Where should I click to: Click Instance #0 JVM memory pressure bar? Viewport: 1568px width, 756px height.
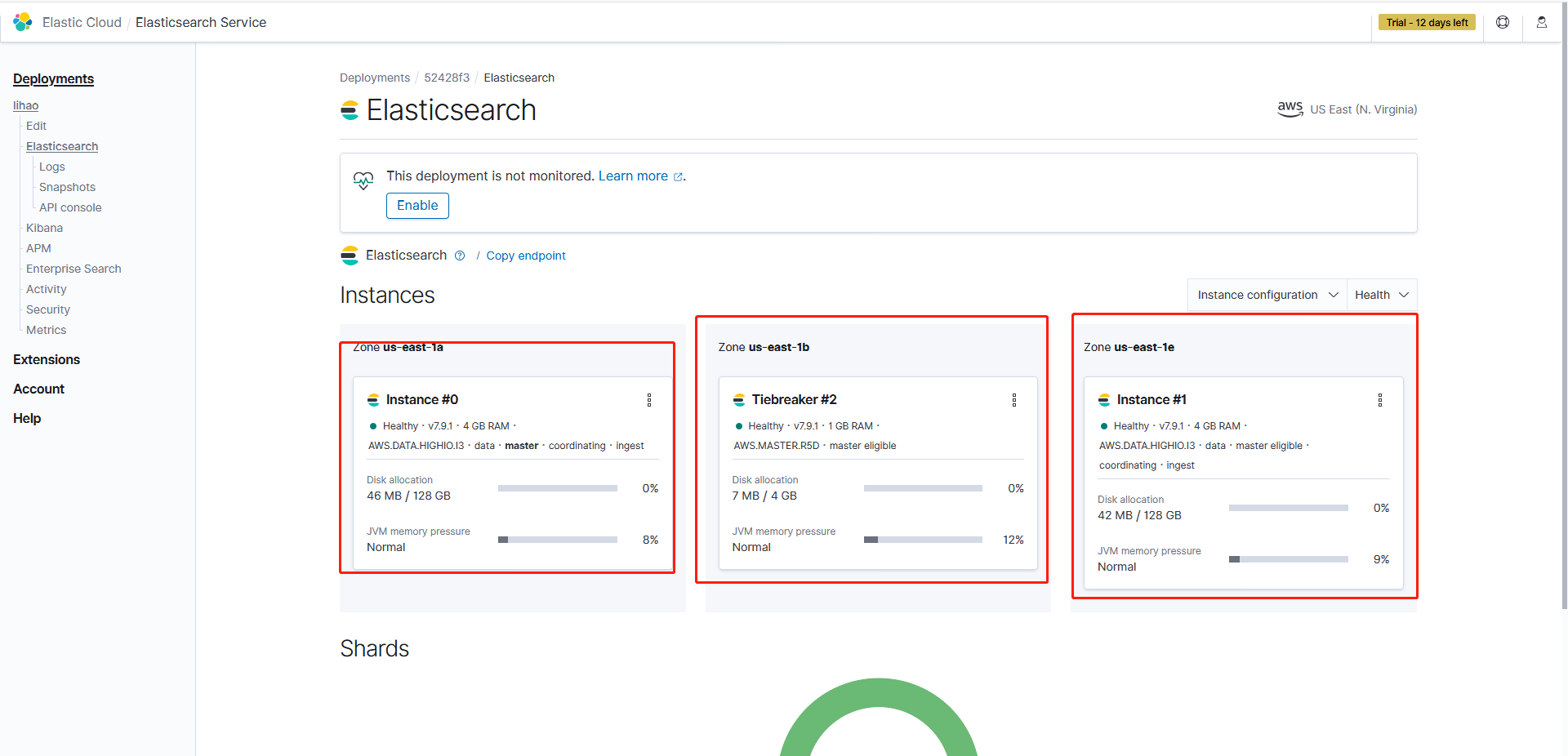(x=558, y=540)
